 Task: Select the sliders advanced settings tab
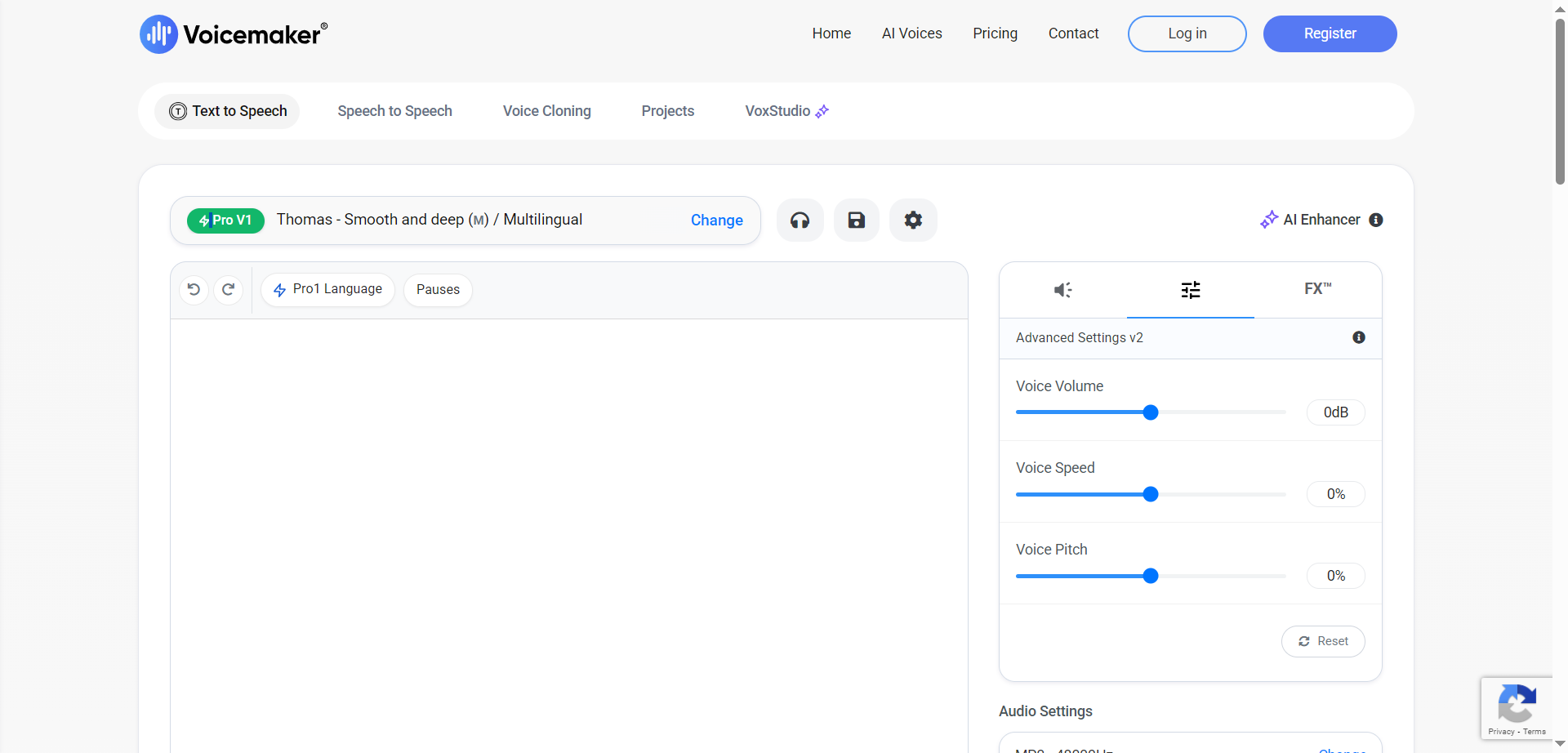pos(1191,290)
